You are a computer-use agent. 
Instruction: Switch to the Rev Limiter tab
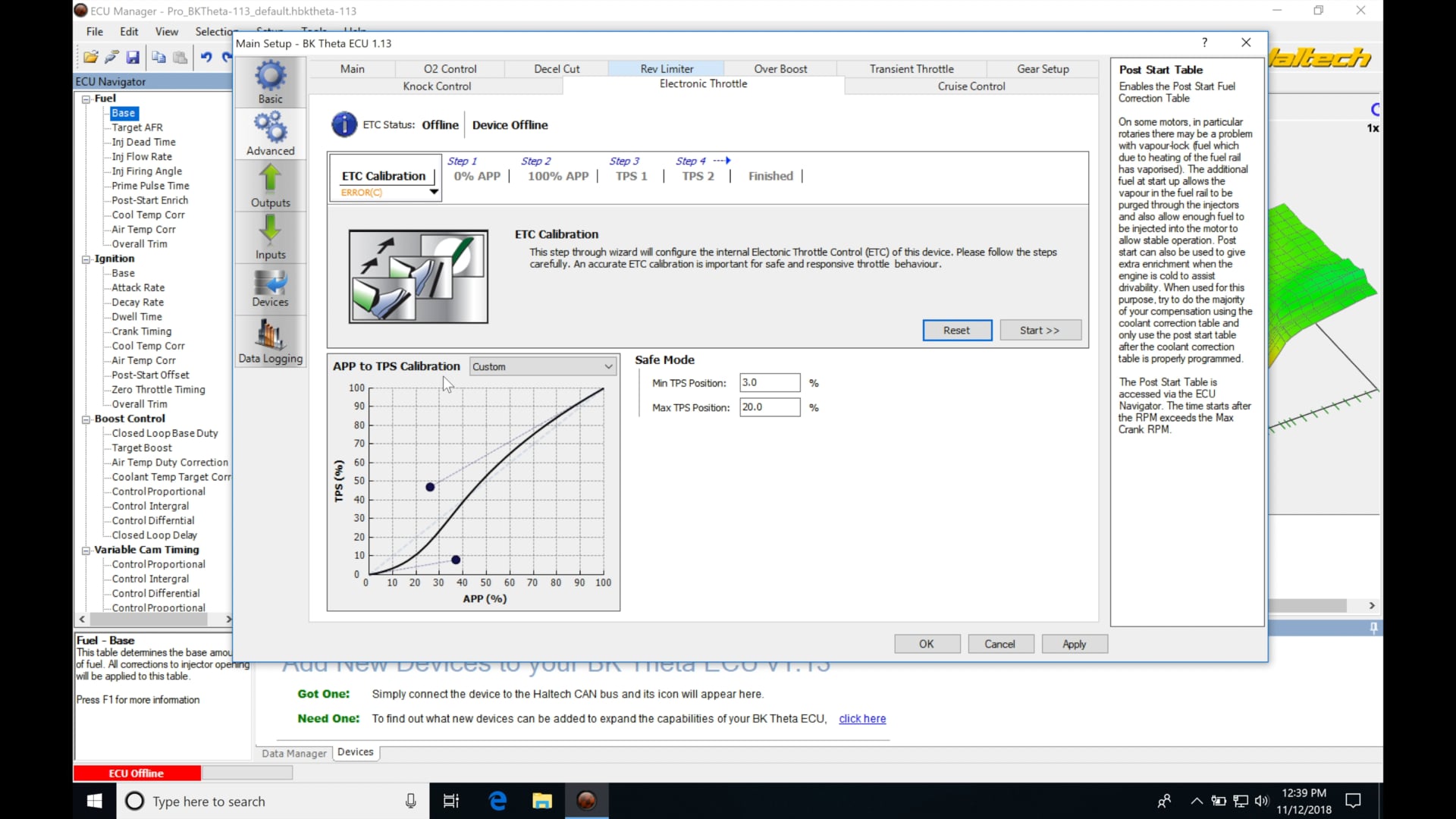click(x=666, y=68)
